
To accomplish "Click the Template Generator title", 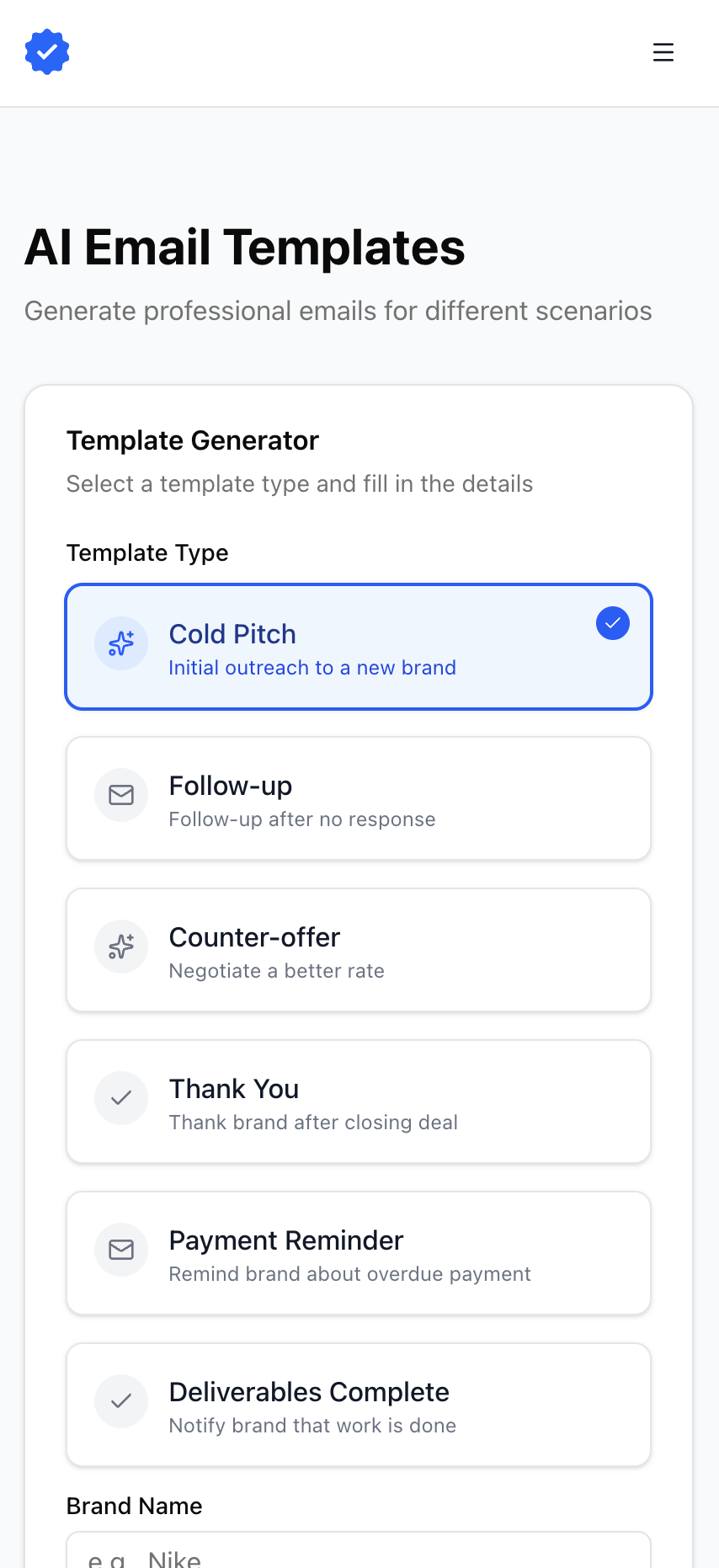I will (x=193, y=440).
